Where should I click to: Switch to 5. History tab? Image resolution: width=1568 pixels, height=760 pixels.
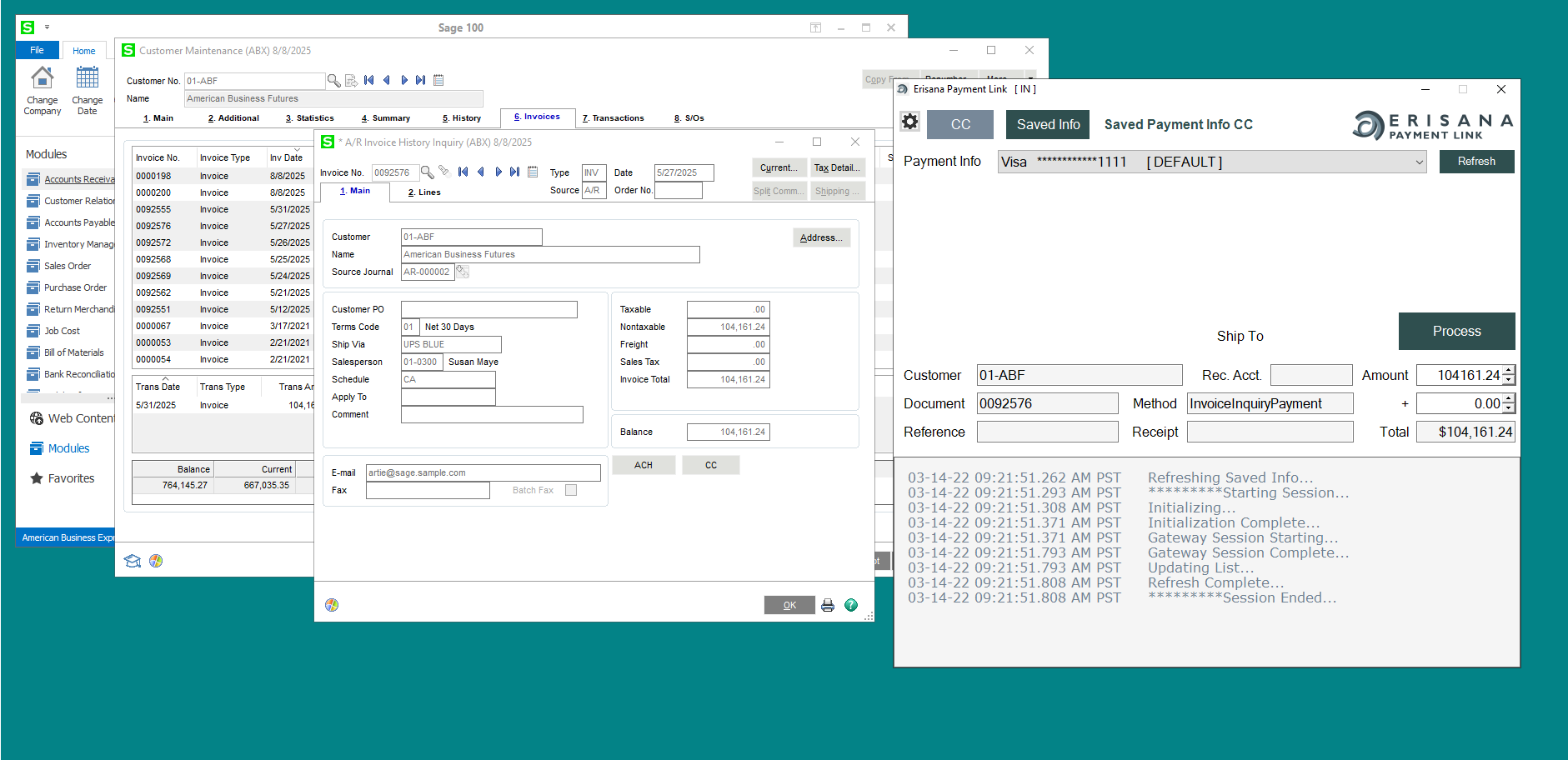(462, 118)
